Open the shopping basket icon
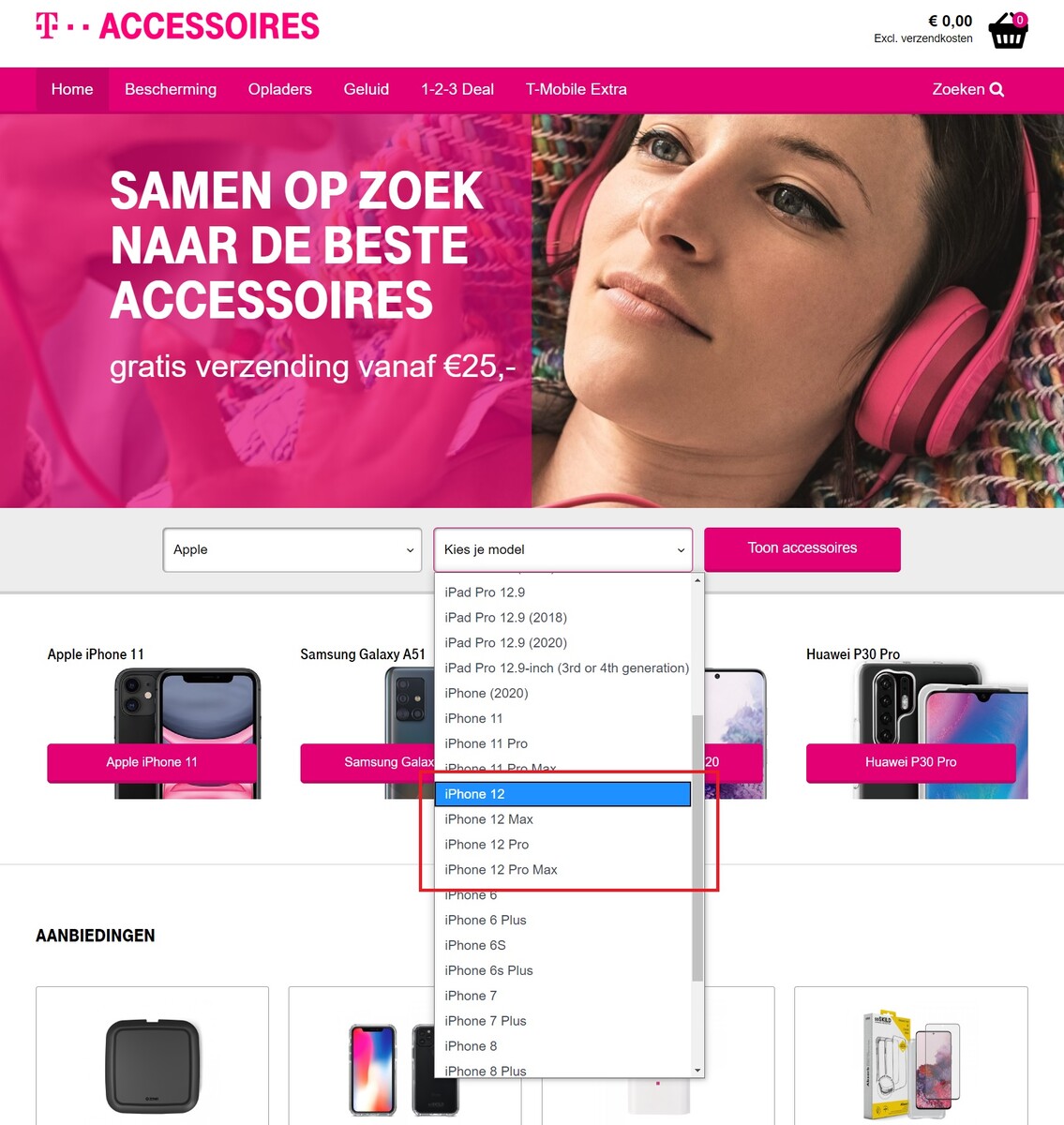Viewport: 1064px width, 1125px height. [x=1009, y=31]
